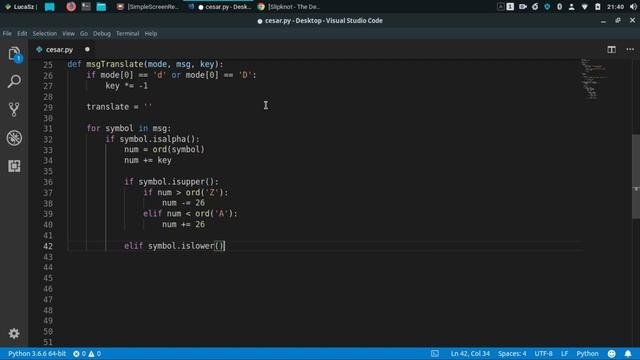Split the editor to the right
This screenshot has width=640, height=360.
coord(611,49)
